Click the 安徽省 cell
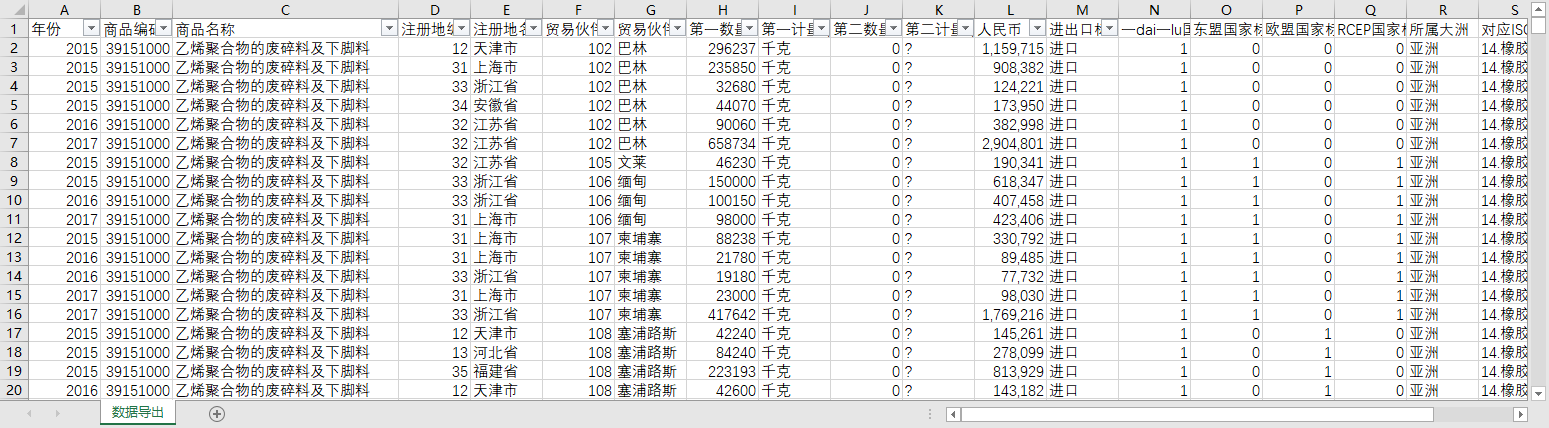1549x428 pixels. coord(507,105)
